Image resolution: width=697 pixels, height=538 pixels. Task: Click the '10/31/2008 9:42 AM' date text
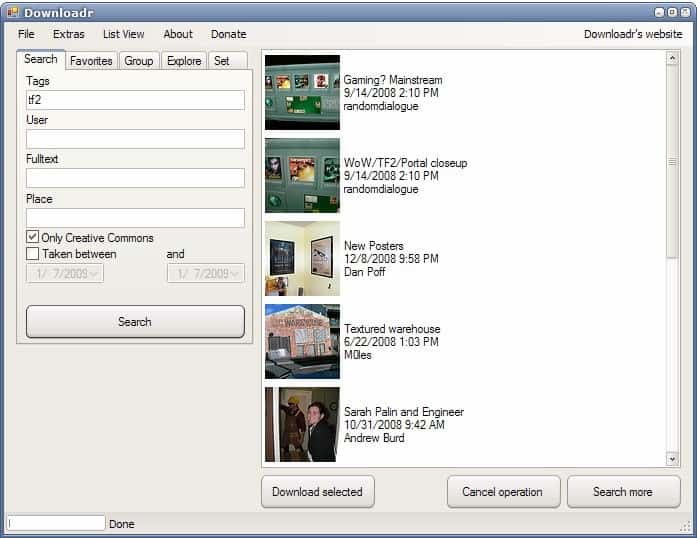click(x=394, y=425)
